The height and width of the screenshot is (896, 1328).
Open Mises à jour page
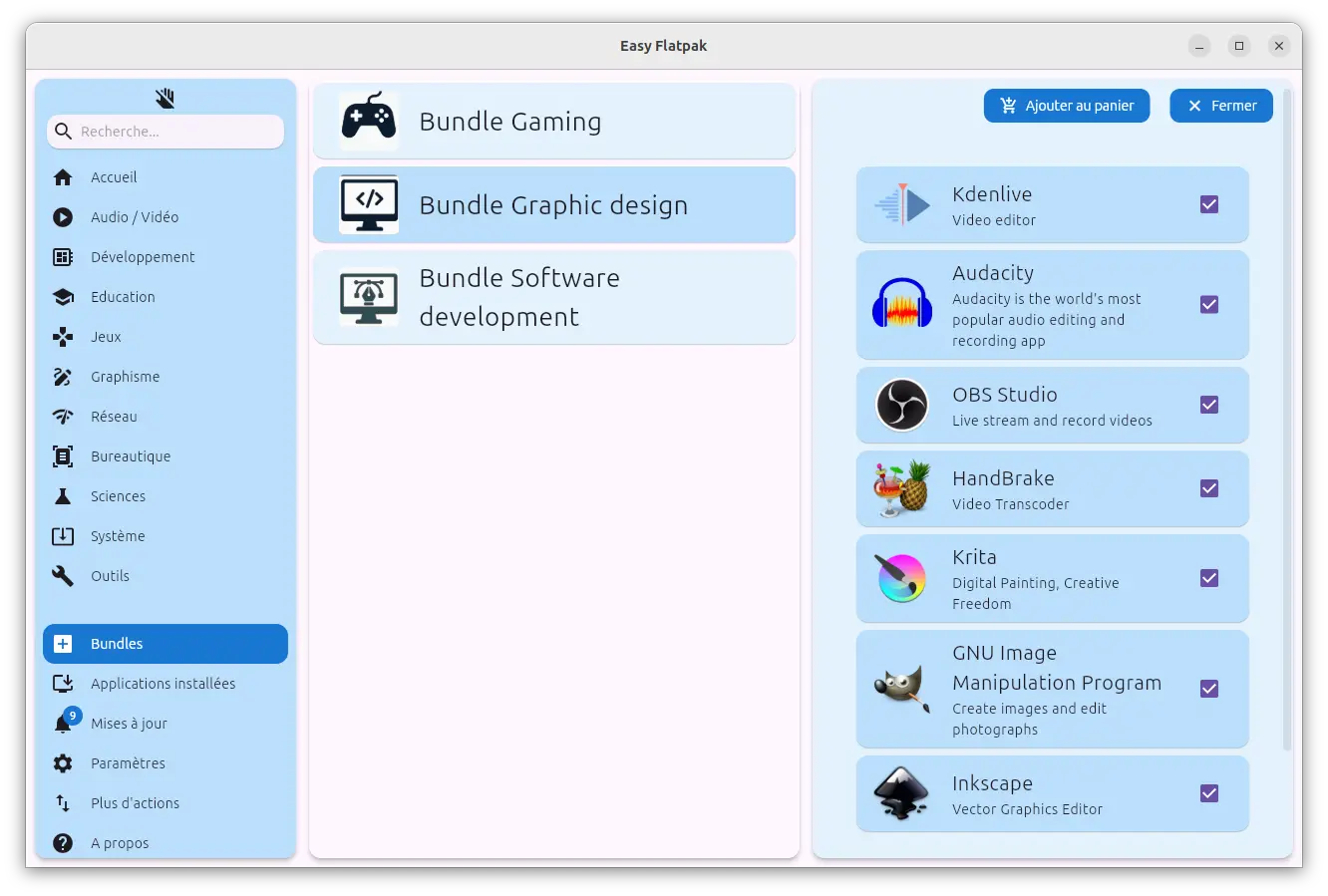(x=166, y=724)
